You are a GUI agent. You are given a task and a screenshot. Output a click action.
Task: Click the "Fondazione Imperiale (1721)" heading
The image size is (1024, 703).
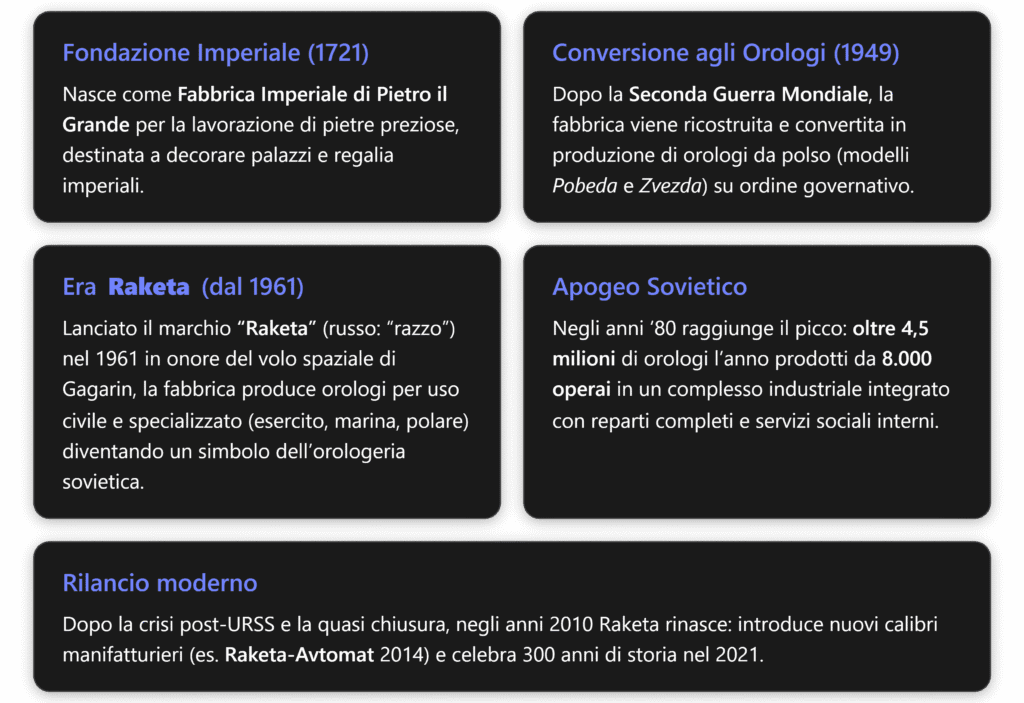click(x=215, y=53)
